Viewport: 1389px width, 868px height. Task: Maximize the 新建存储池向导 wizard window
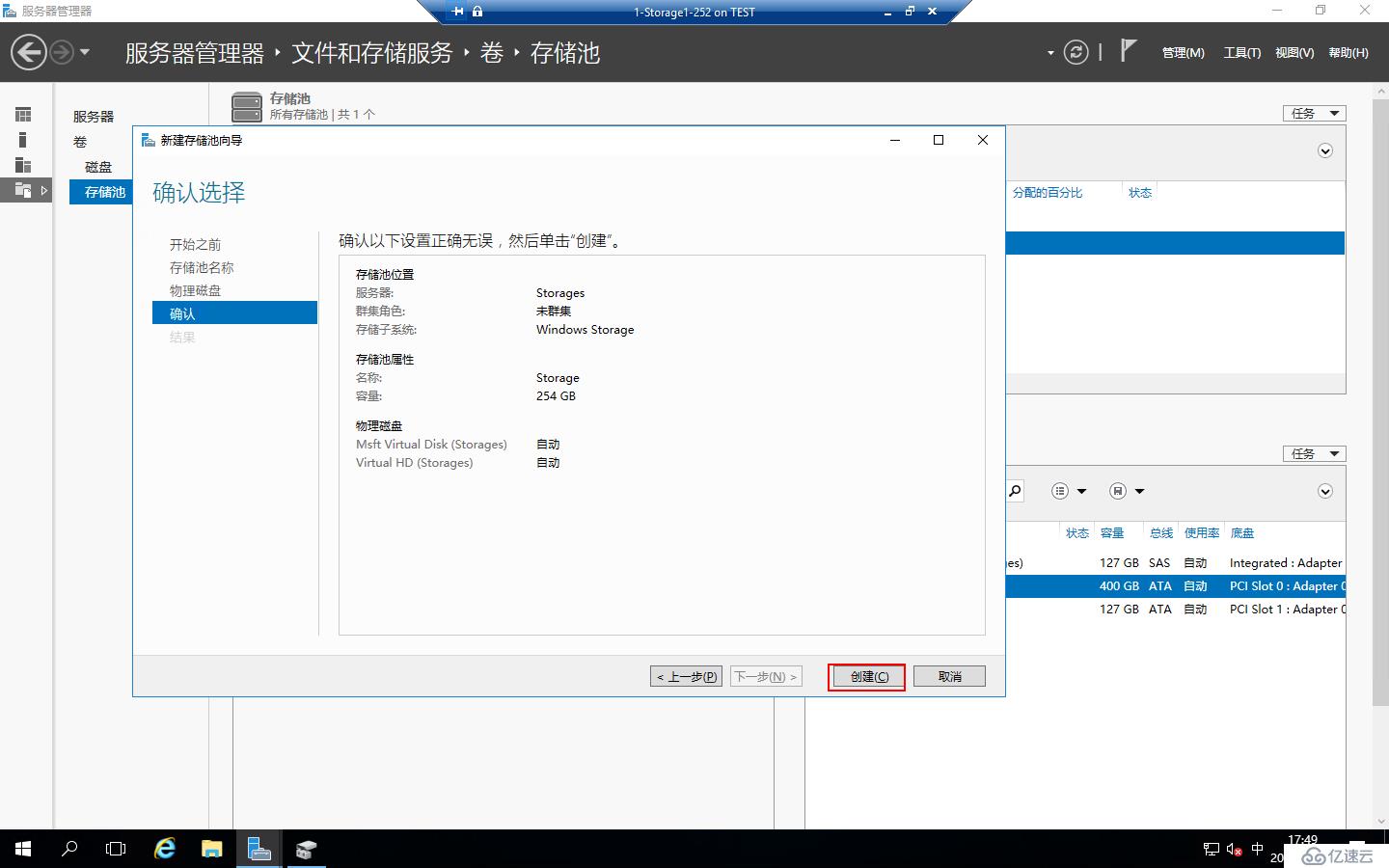(x=939, y=140)
